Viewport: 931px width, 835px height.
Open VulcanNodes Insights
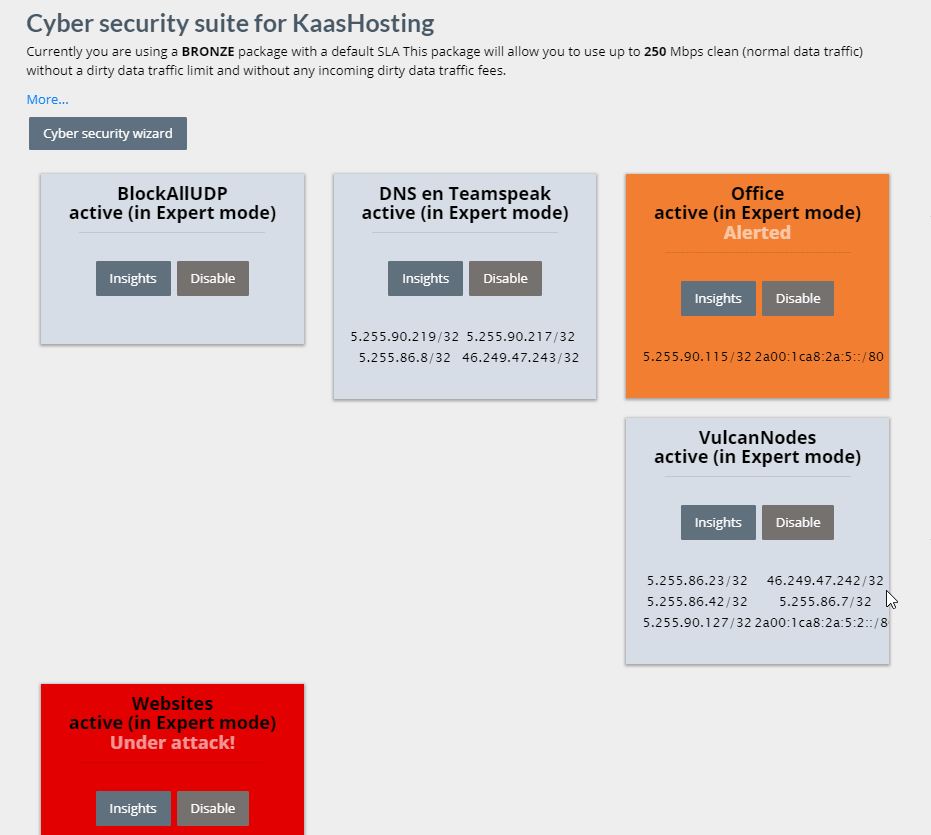(x=718, y=523)
